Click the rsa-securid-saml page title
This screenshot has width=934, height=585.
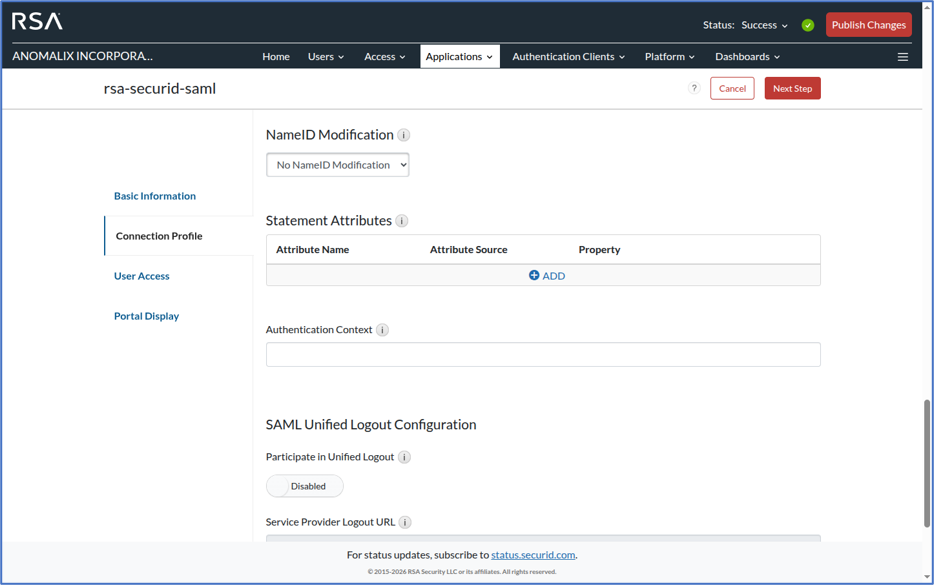click(160, 89)
